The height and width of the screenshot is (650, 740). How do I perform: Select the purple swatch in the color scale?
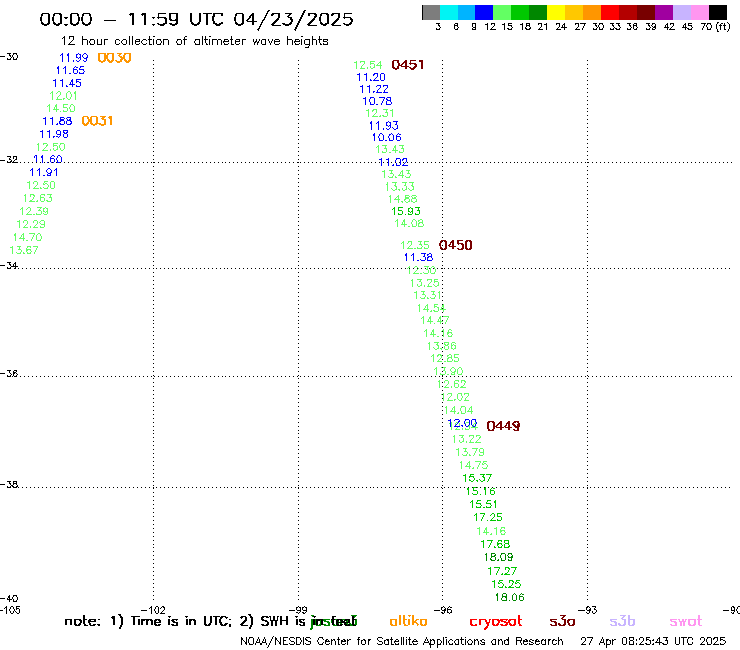click(x=664, y=12)
